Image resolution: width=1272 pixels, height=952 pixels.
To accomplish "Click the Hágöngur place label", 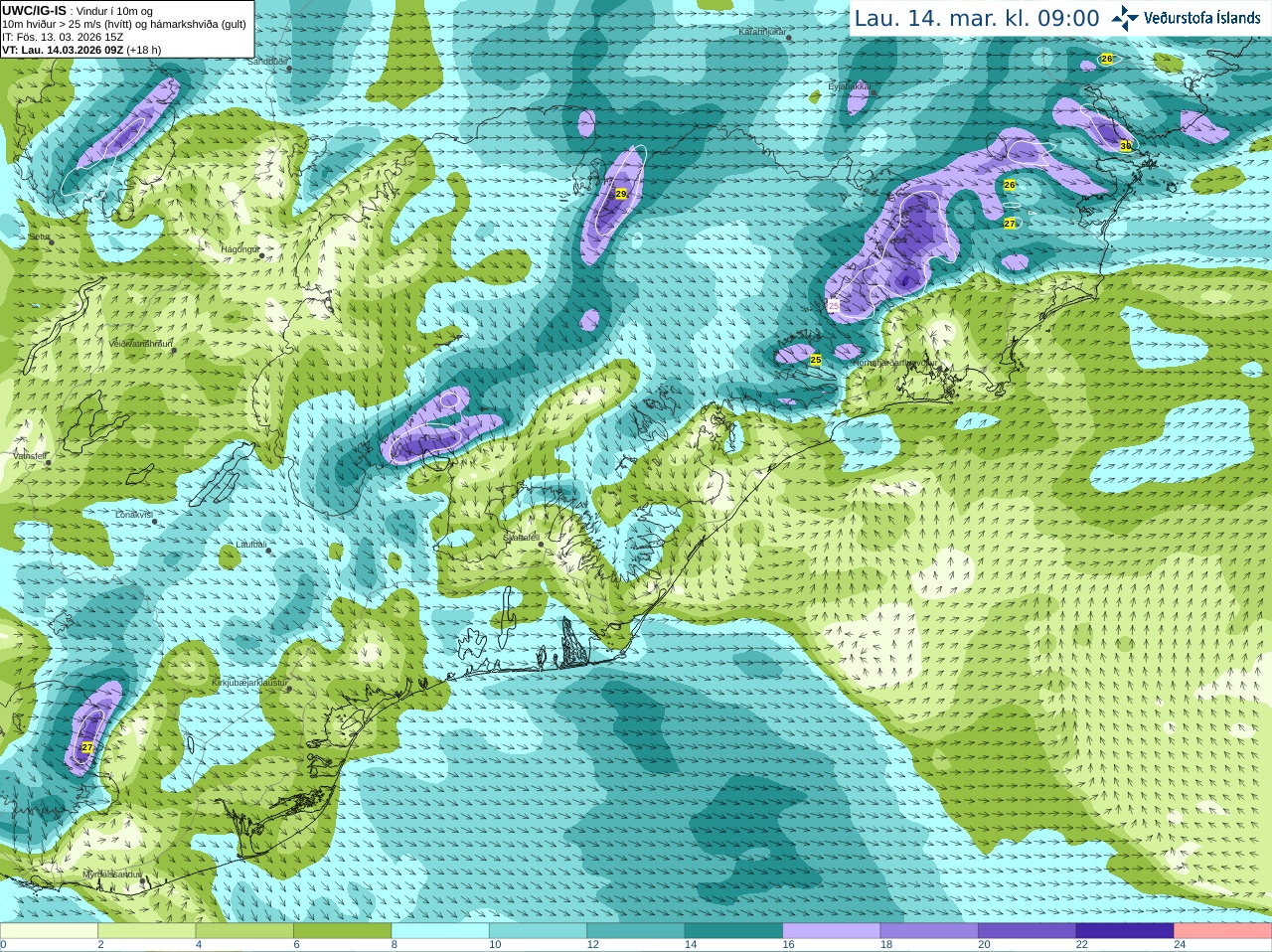I will coord(239,249).
